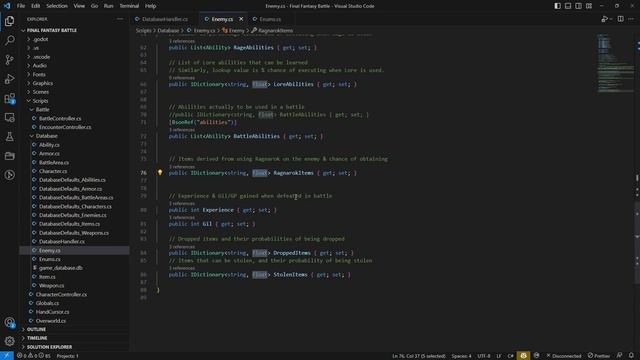Open the Manage gear menu

tap(9, 341)
